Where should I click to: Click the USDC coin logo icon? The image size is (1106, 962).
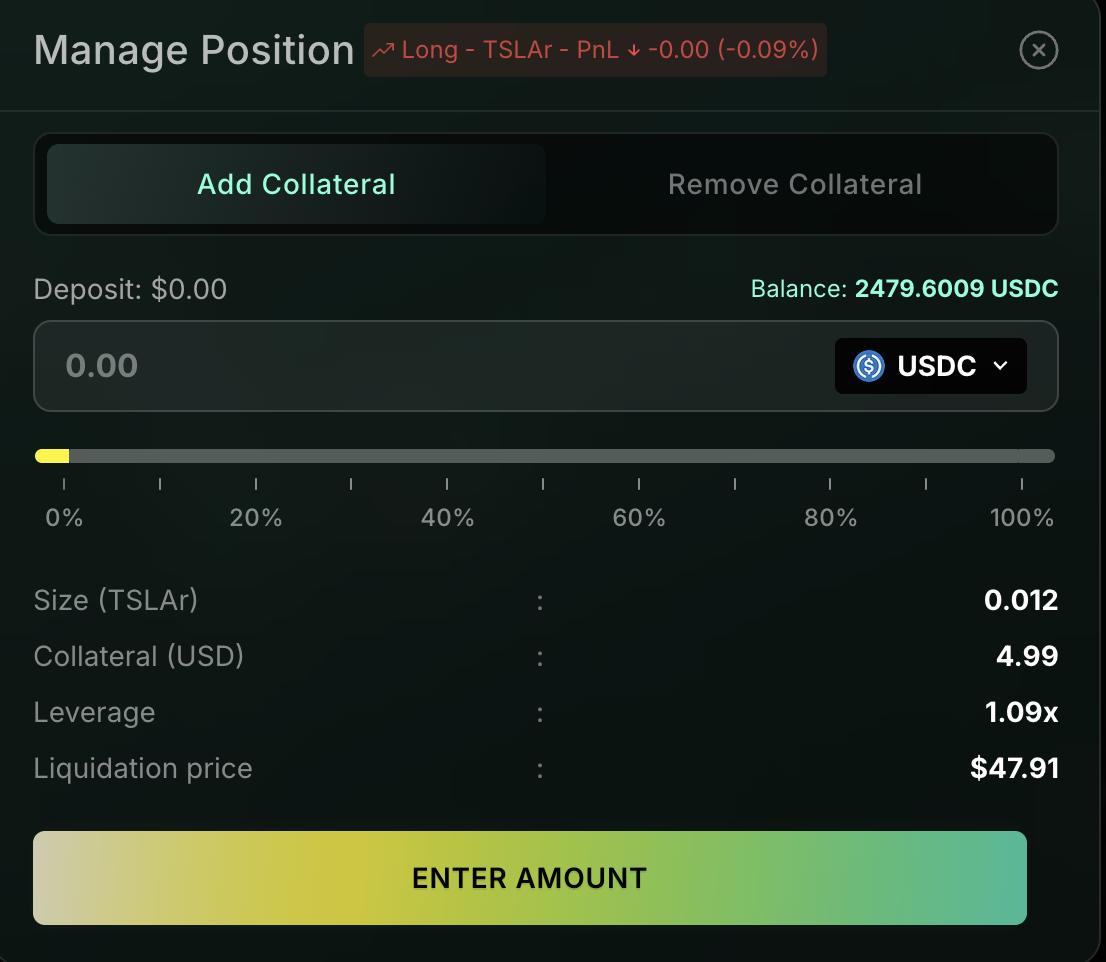869,366
